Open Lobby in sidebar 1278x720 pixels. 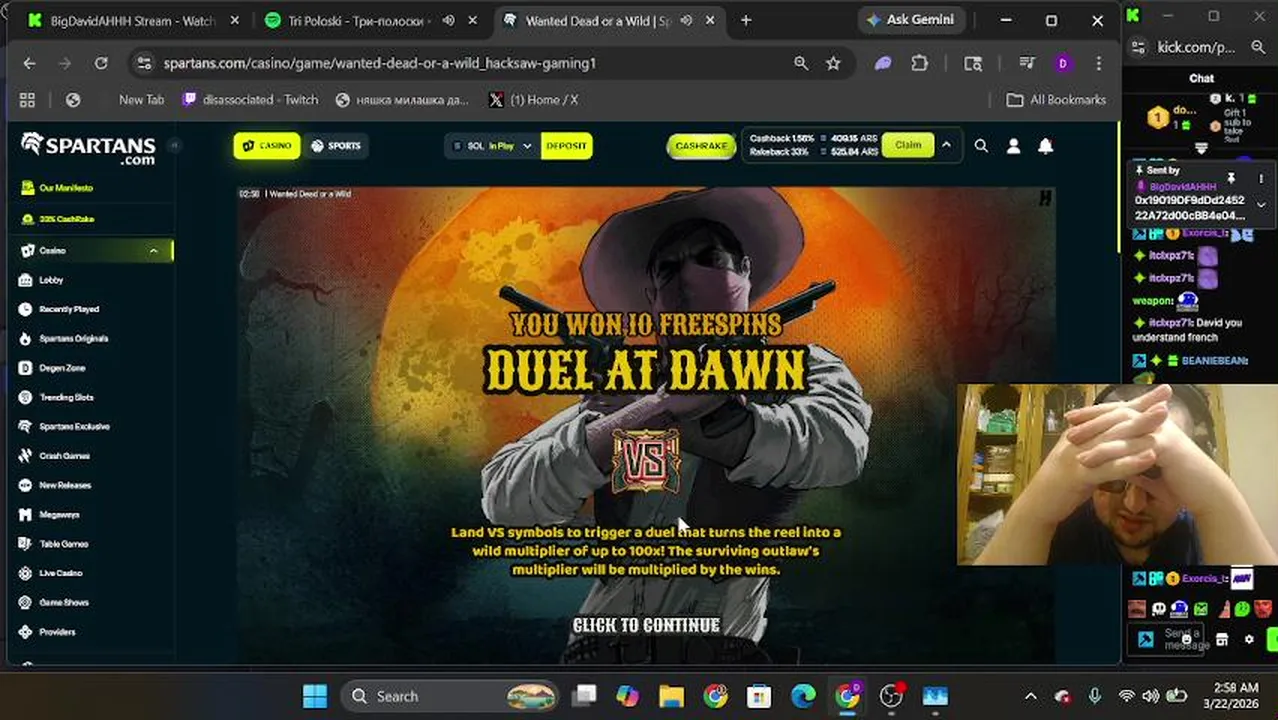coord(51,280)
